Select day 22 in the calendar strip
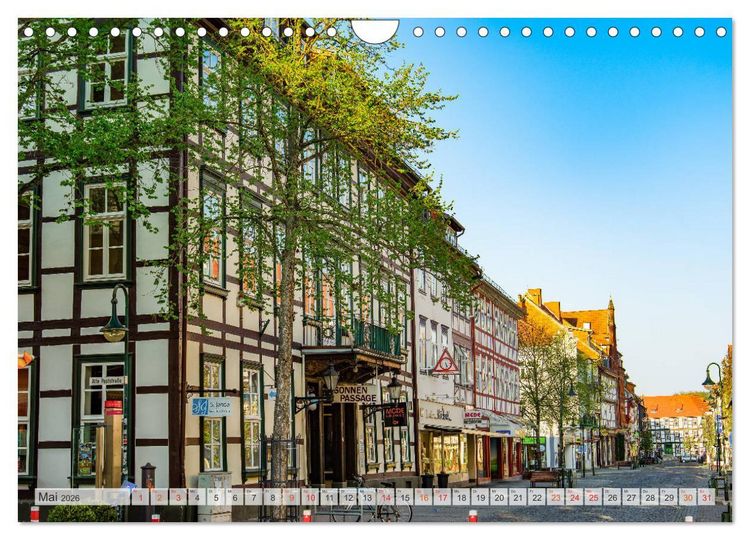This screenshot has height=540, width=750. tap(537, 497)
